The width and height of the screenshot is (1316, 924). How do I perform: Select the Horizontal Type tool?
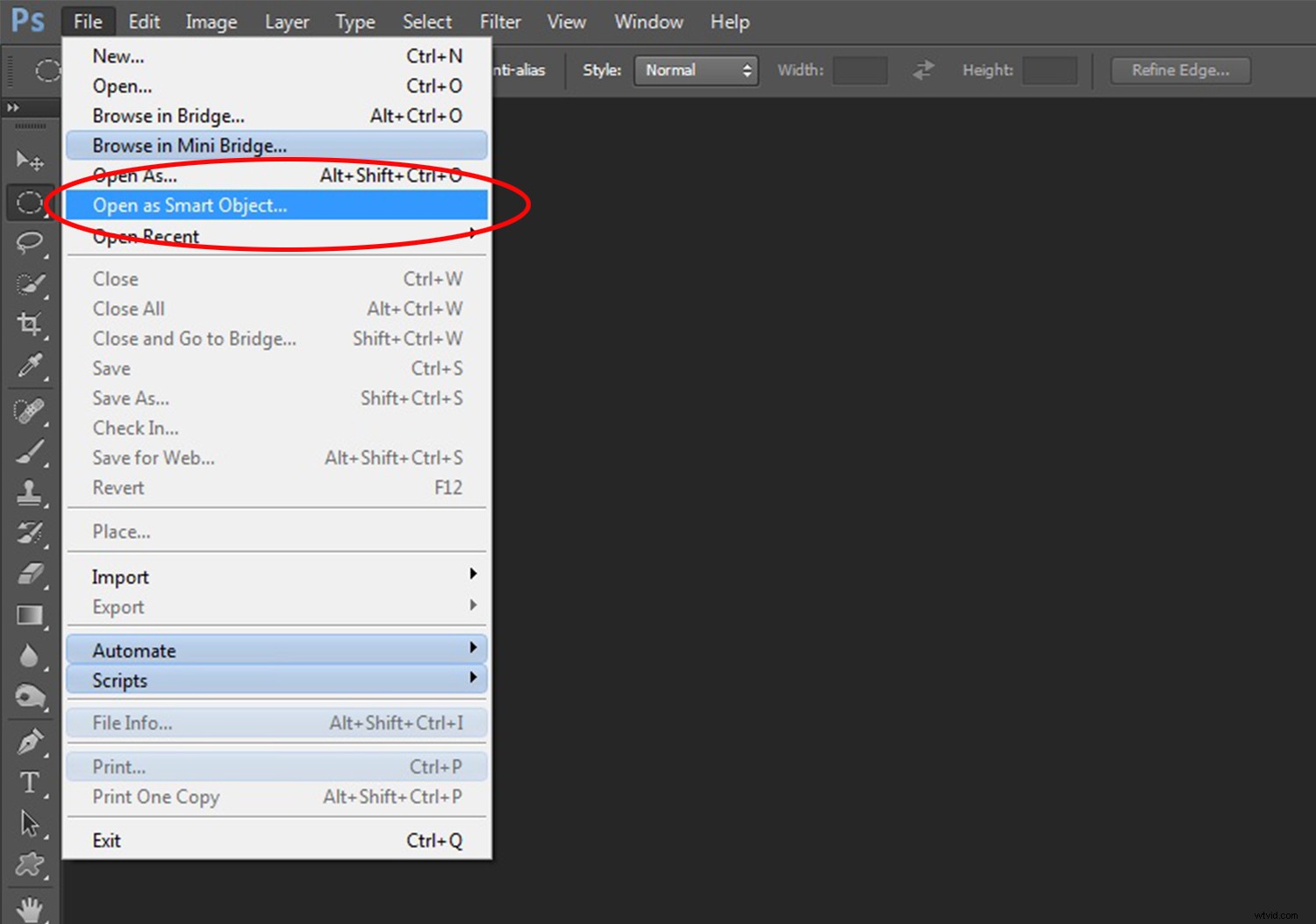click(29, 784)
